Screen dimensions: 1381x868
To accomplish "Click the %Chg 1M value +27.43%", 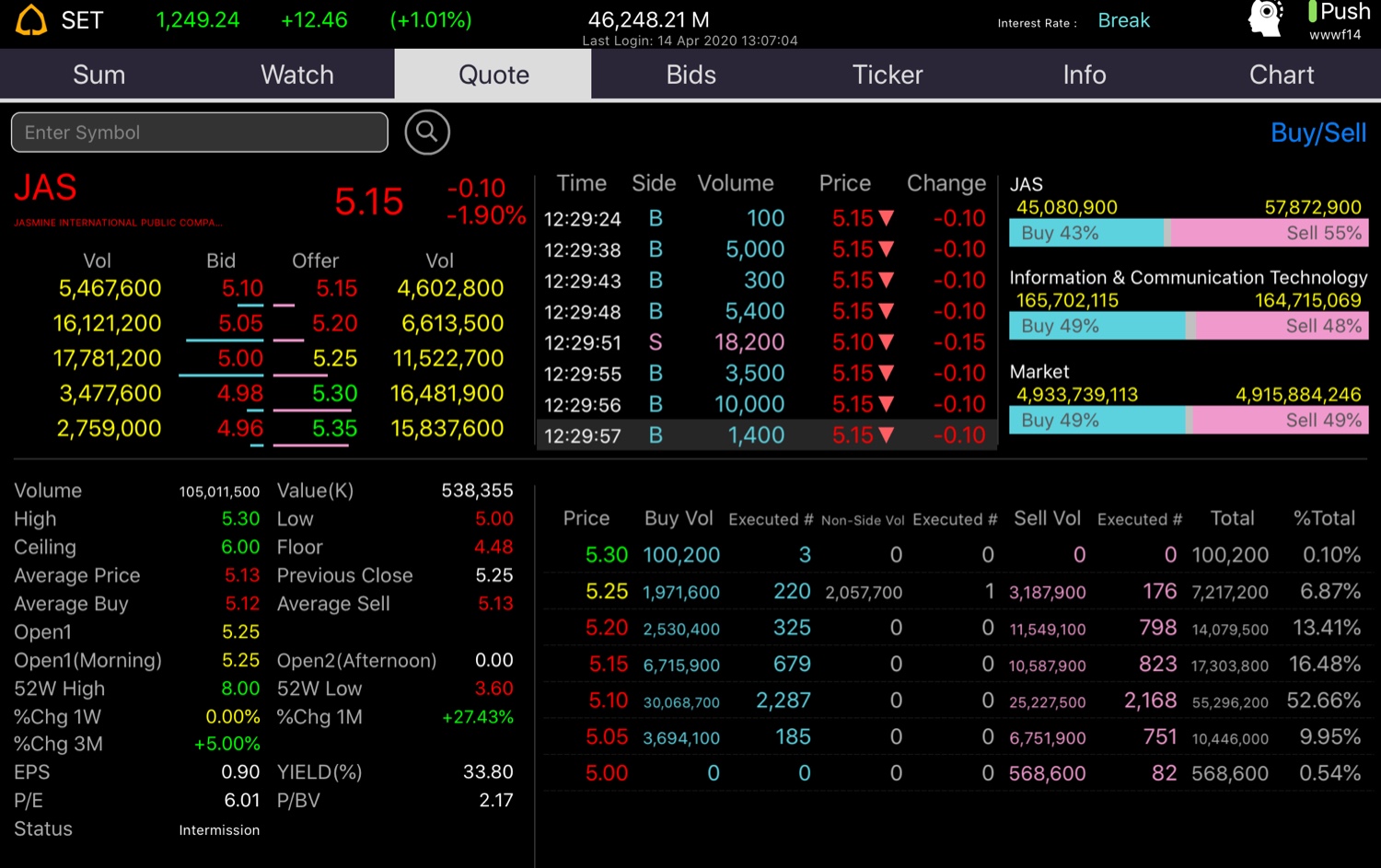I will pos(478,717).
